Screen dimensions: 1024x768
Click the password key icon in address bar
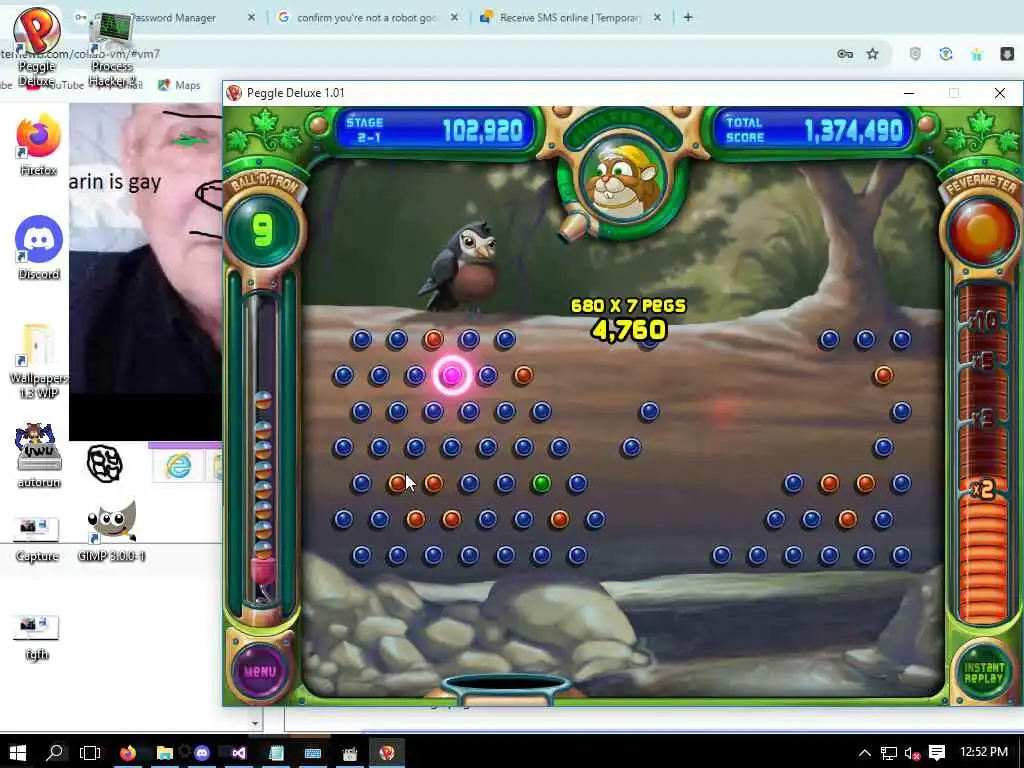pos(844,54)
